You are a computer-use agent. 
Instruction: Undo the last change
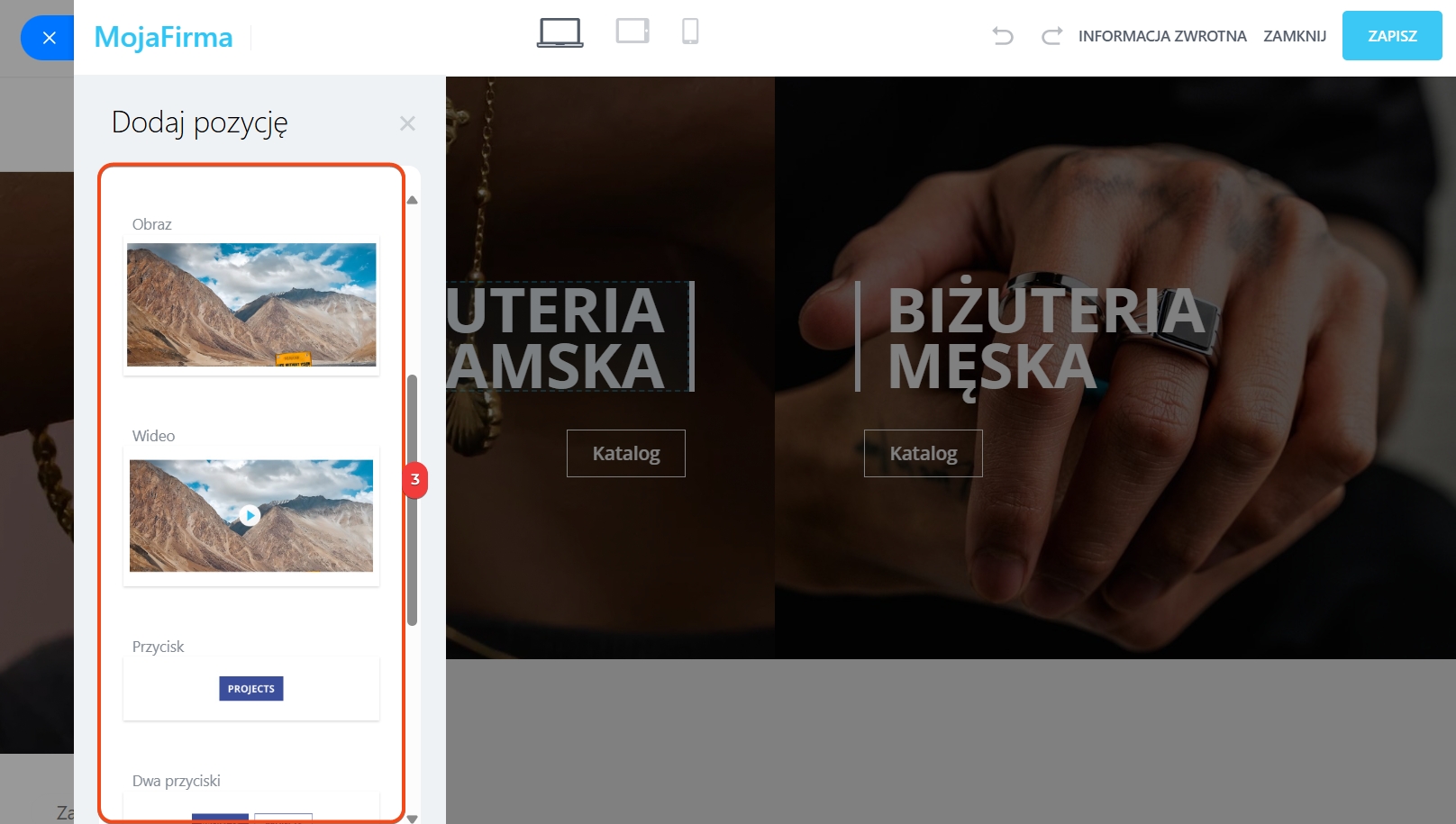(x=1003, y=36)
